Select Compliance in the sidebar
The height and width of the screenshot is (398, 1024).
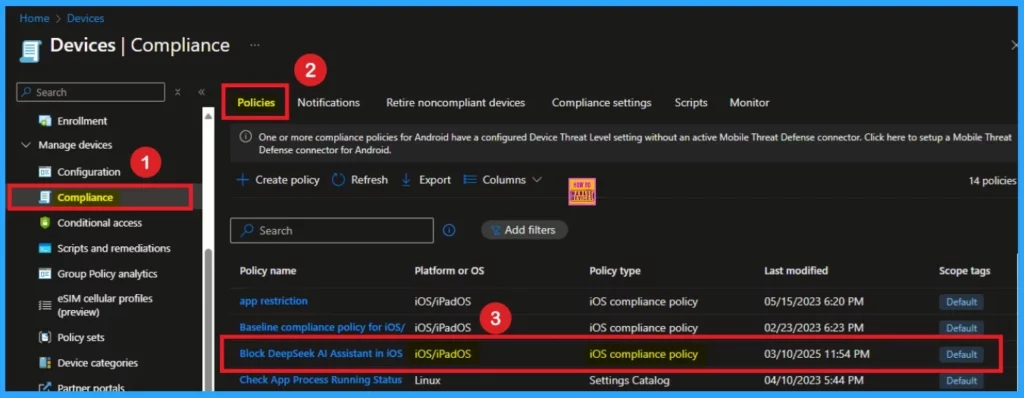click(85, 197)
